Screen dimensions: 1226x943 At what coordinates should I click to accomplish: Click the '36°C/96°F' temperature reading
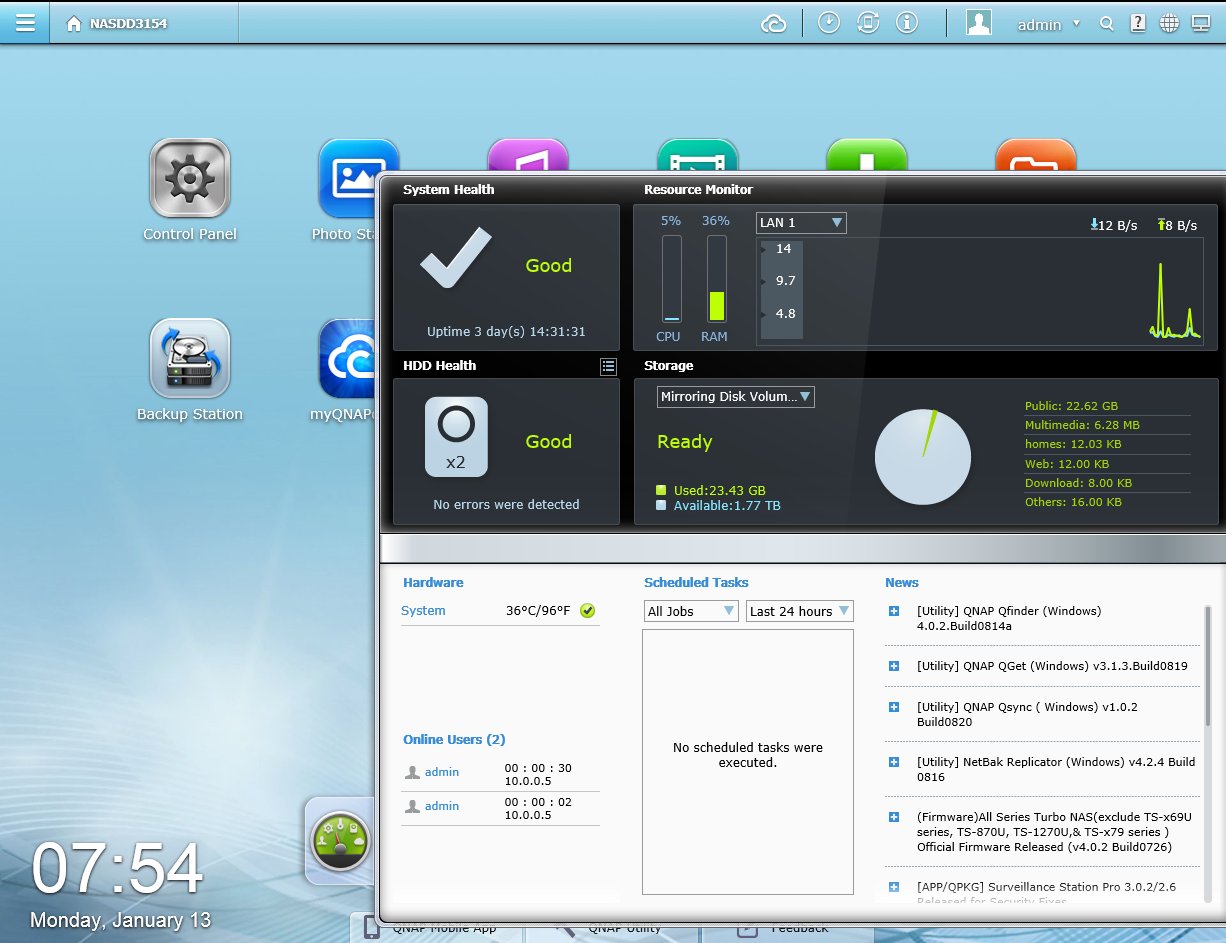[x=538, y=611]
